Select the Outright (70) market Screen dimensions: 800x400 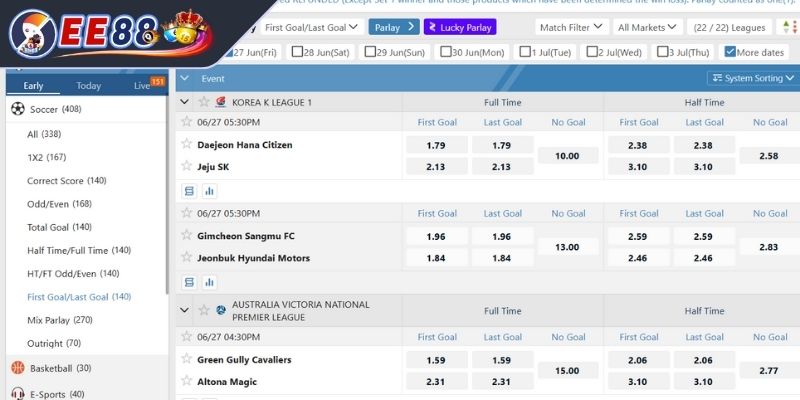(54, 343)
